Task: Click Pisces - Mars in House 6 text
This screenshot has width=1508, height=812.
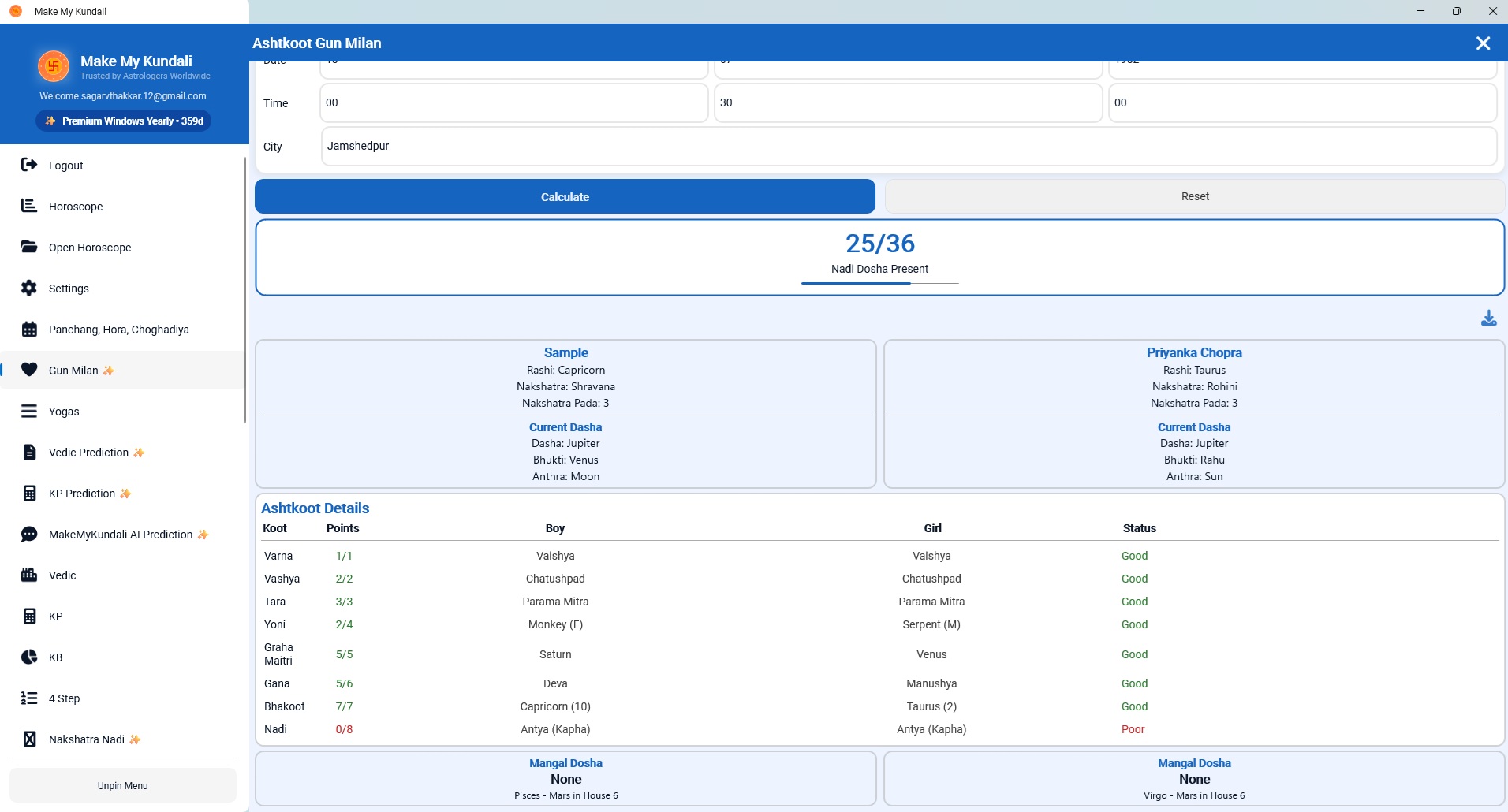Action: tap(565, 795)
